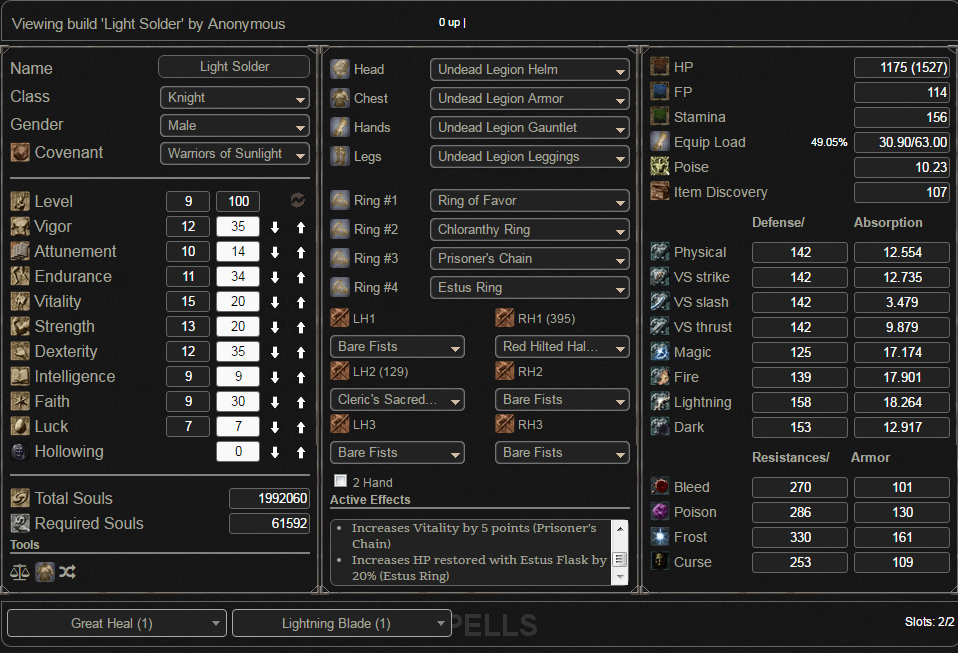Click the Tools heading label

(x=24, y=544)
